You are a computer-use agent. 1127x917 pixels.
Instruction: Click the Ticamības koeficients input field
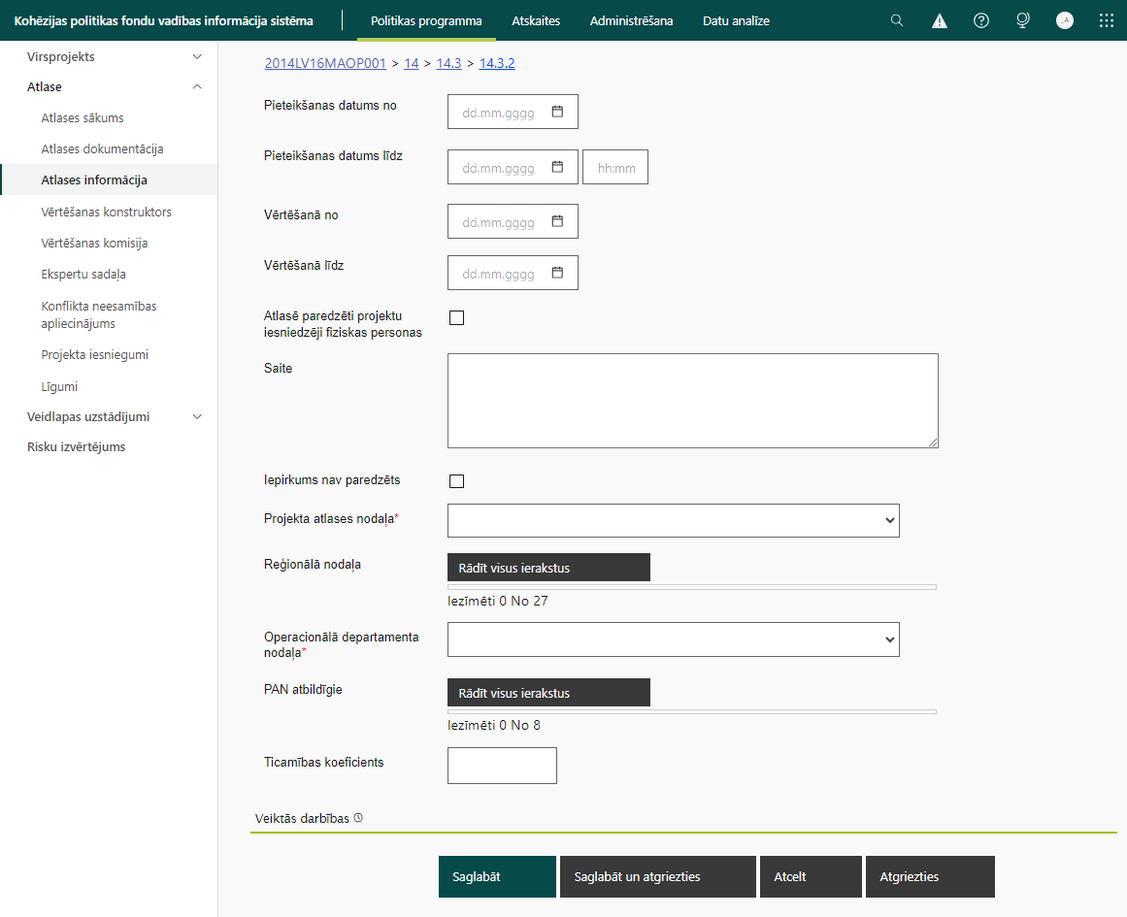502,765
